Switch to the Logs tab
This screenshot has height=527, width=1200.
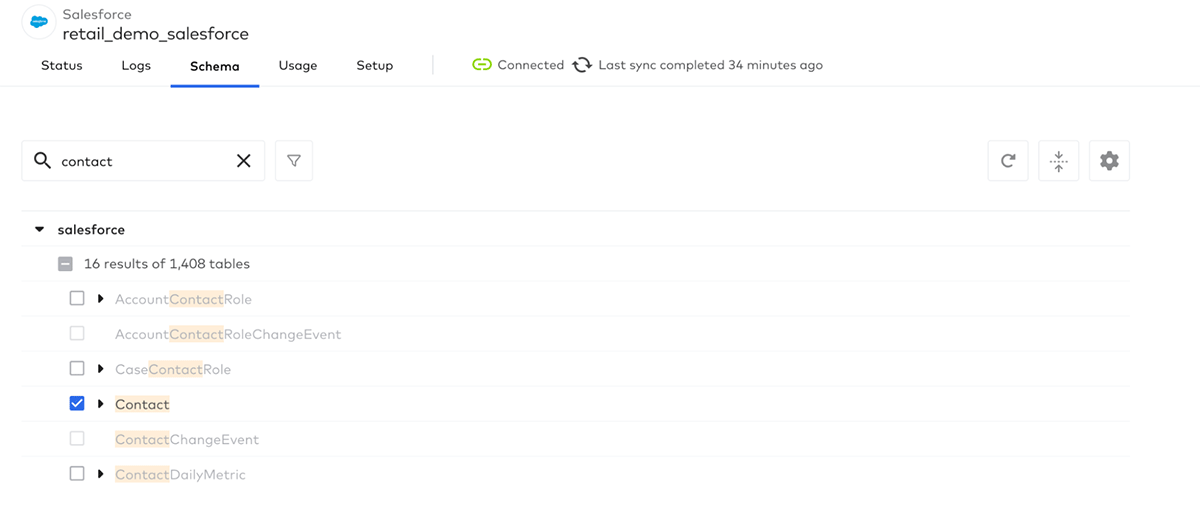click(x=136, y=66)
